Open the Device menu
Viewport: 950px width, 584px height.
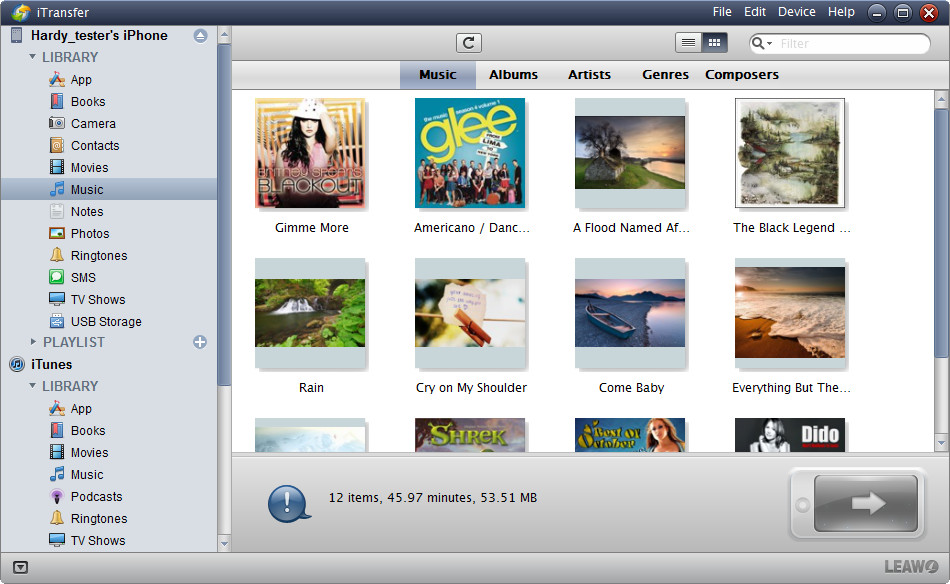point(796,12)
